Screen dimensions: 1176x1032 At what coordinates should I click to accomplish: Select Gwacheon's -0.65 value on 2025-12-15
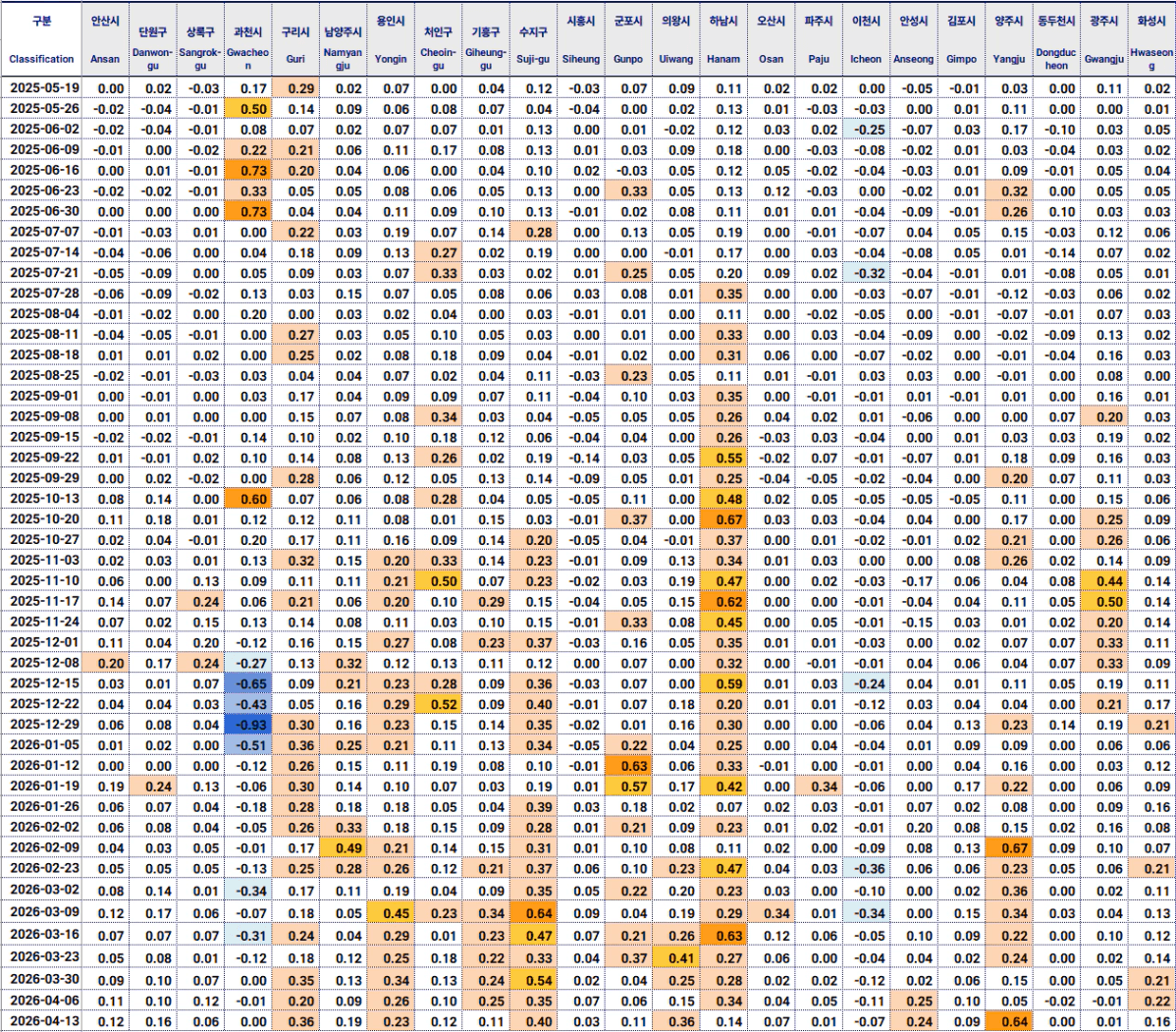248,684
